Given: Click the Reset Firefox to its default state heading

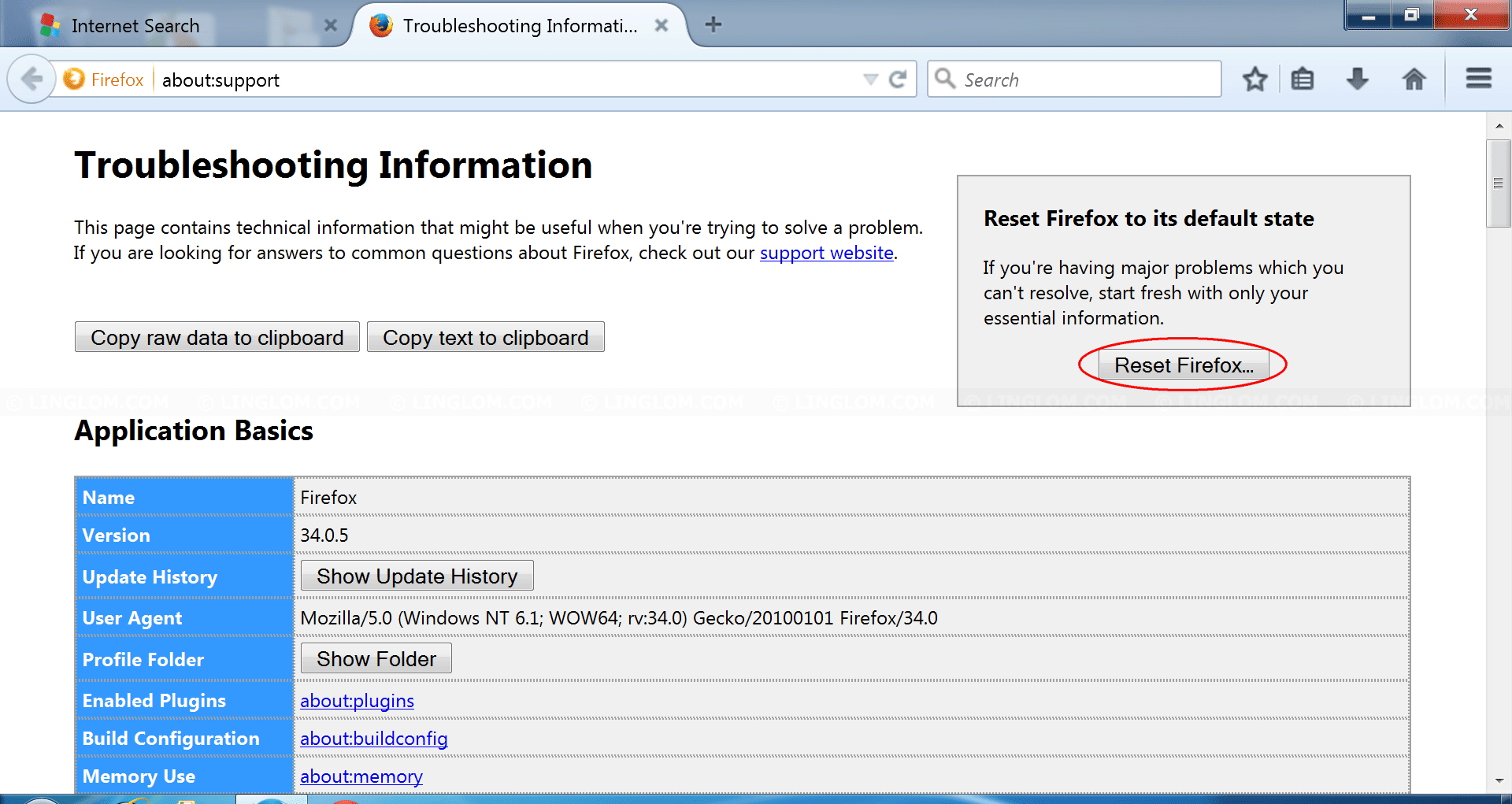Looking at the screenshot, I should pyautogui.click(x=1149, y=218).
